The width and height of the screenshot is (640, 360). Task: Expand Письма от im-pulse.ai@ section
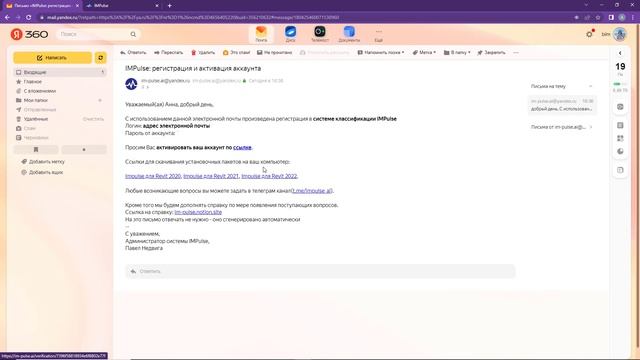pyautogui.click(x=562, y=127)
